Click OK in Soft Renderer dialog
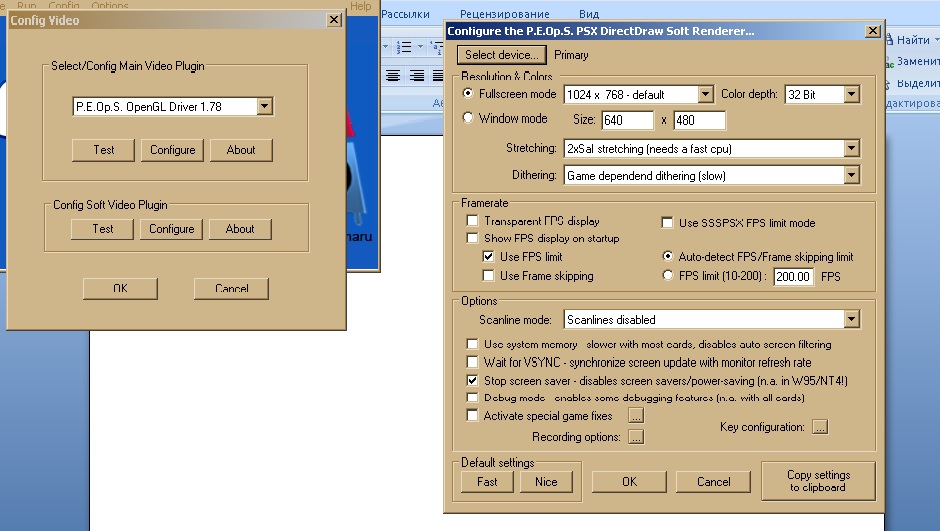The image size is (940, 531). 629,482
